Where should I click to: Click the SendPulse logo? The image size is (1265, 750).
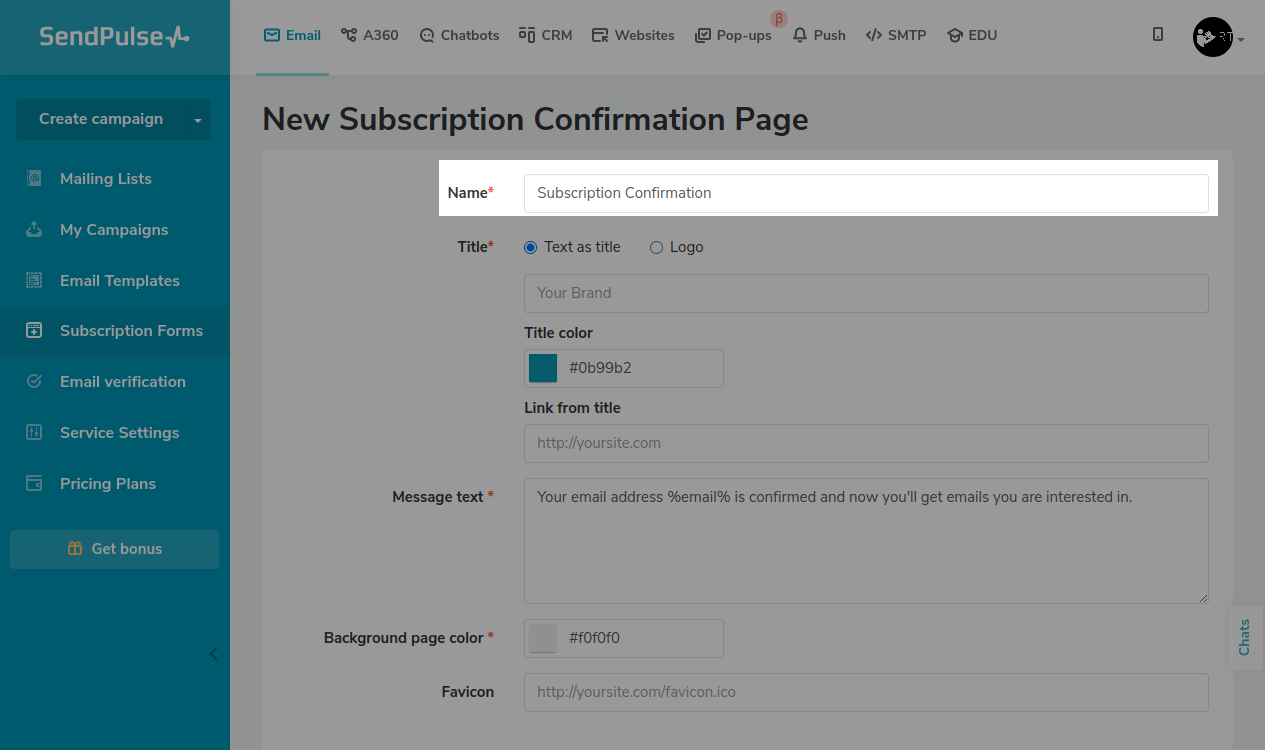[114, 37]
